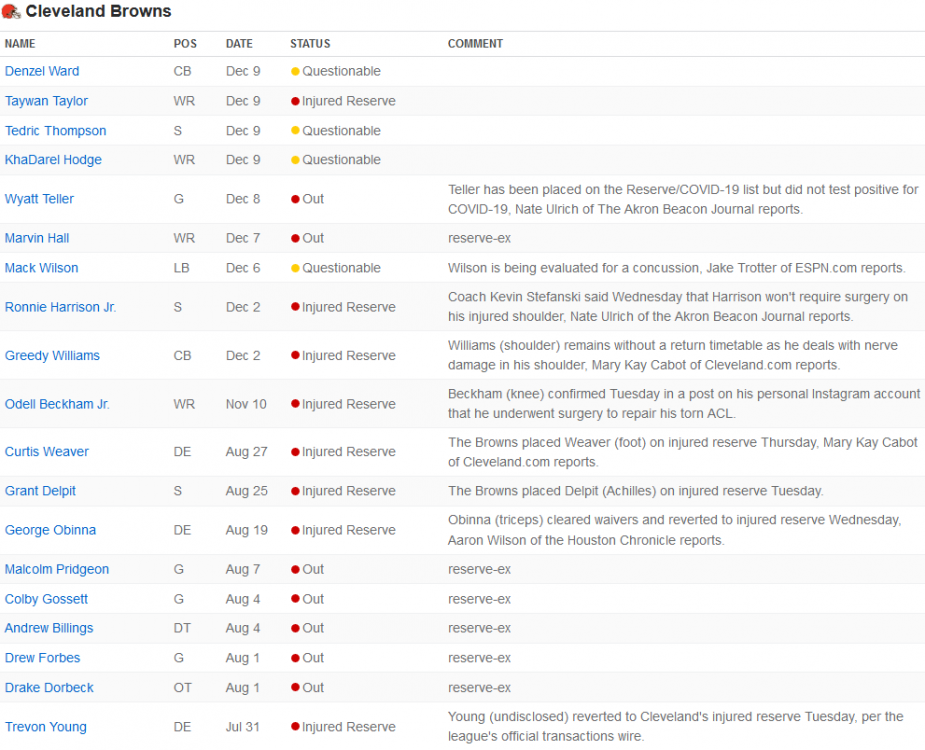Screen dimensions: 925x750
Task: Click the DT position cell
Action: [x=182, y=628]
